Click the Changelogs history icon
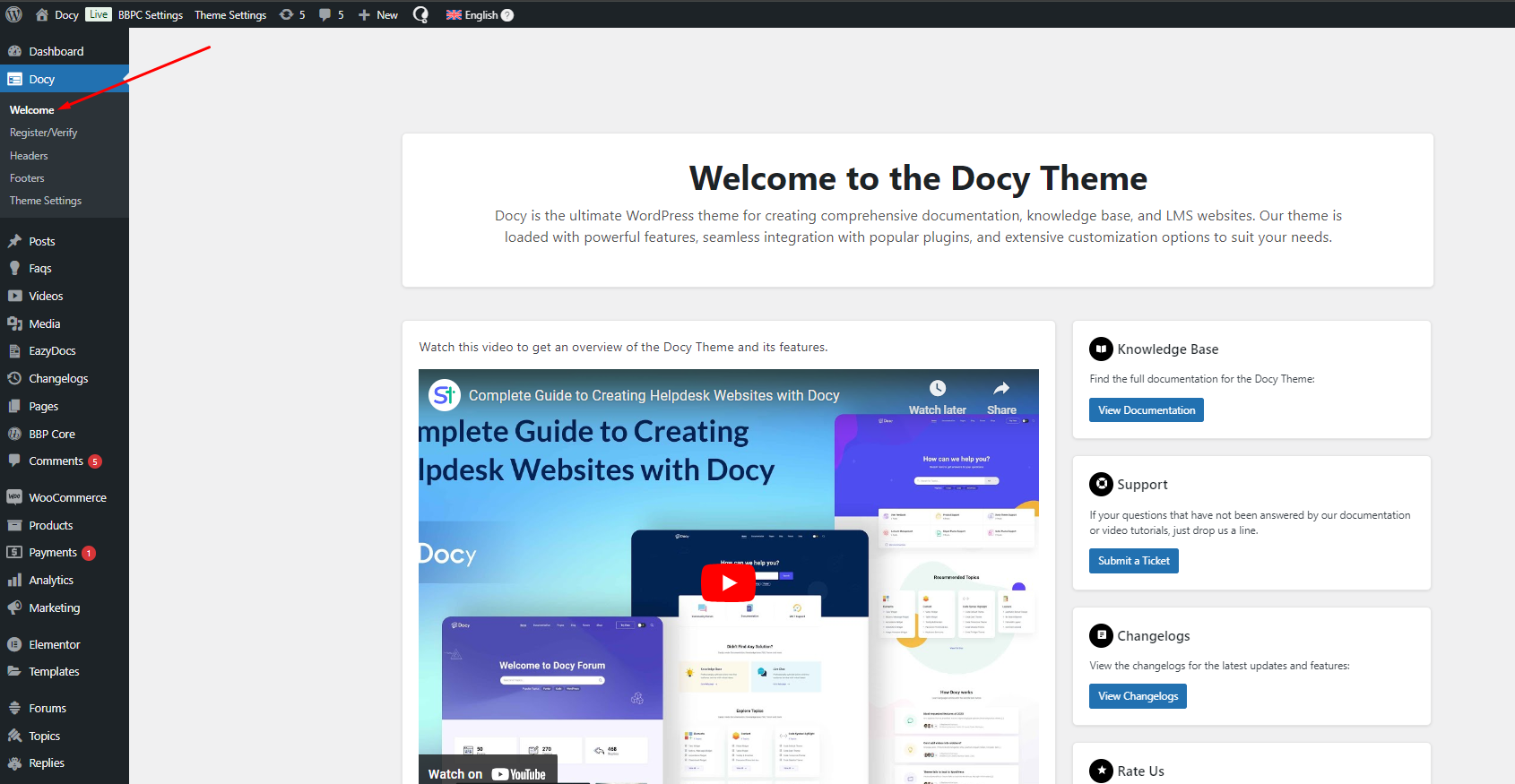 14,378
